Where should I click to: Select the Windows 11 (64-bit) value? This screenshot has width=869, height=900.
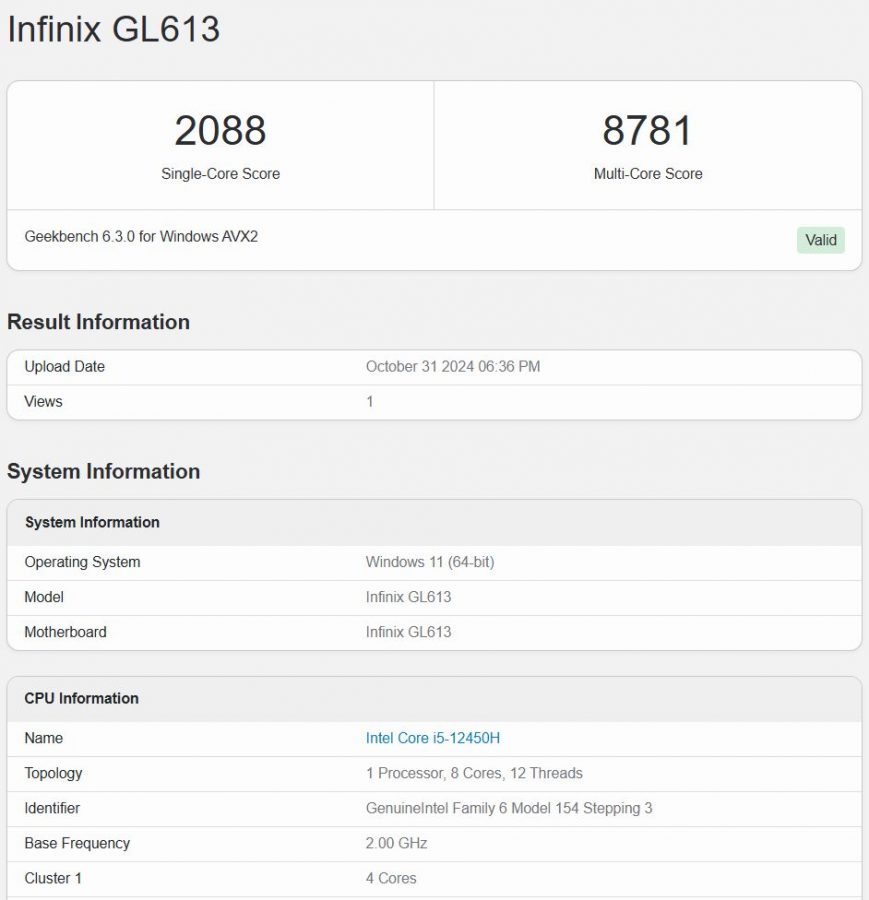coord(430,562)
